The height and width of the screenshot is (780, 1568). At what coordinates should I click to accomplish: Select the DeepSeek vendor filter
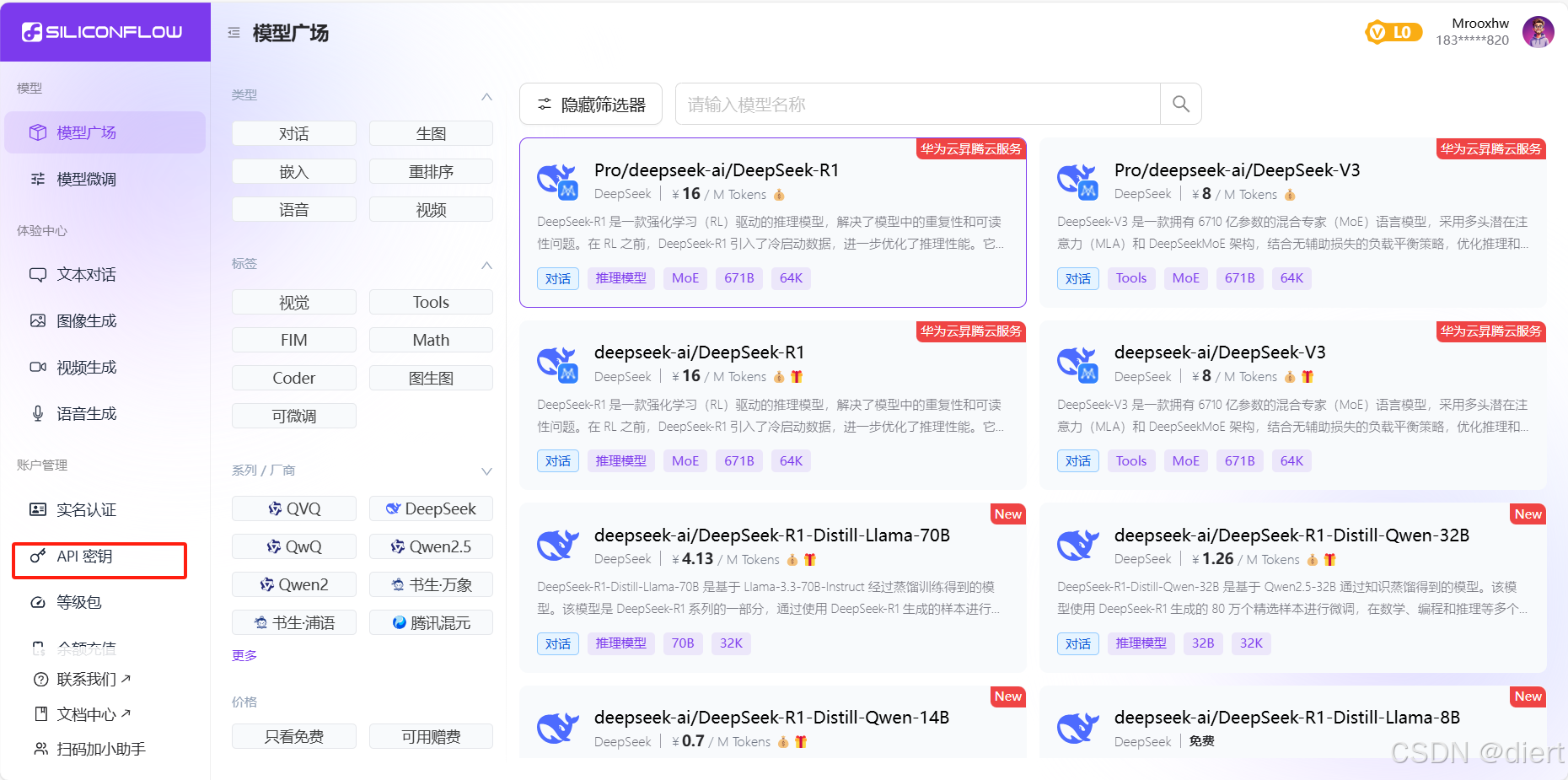[x=431, y=508]
